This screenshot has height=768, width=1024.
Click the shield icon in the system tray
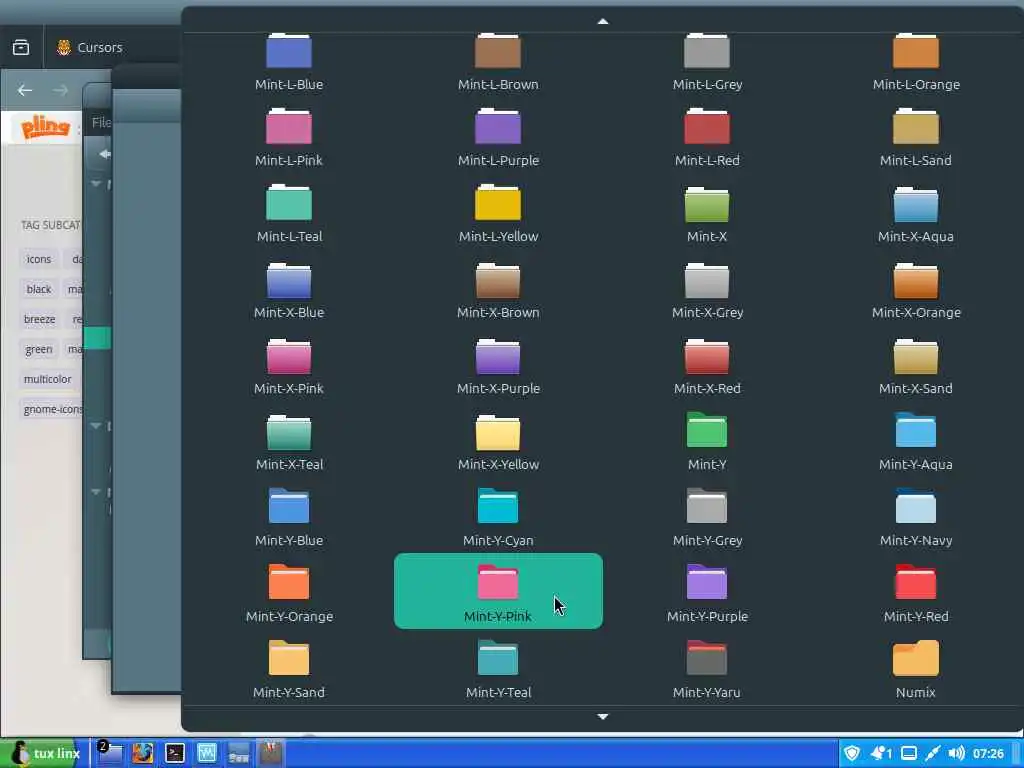click(852, 754)
